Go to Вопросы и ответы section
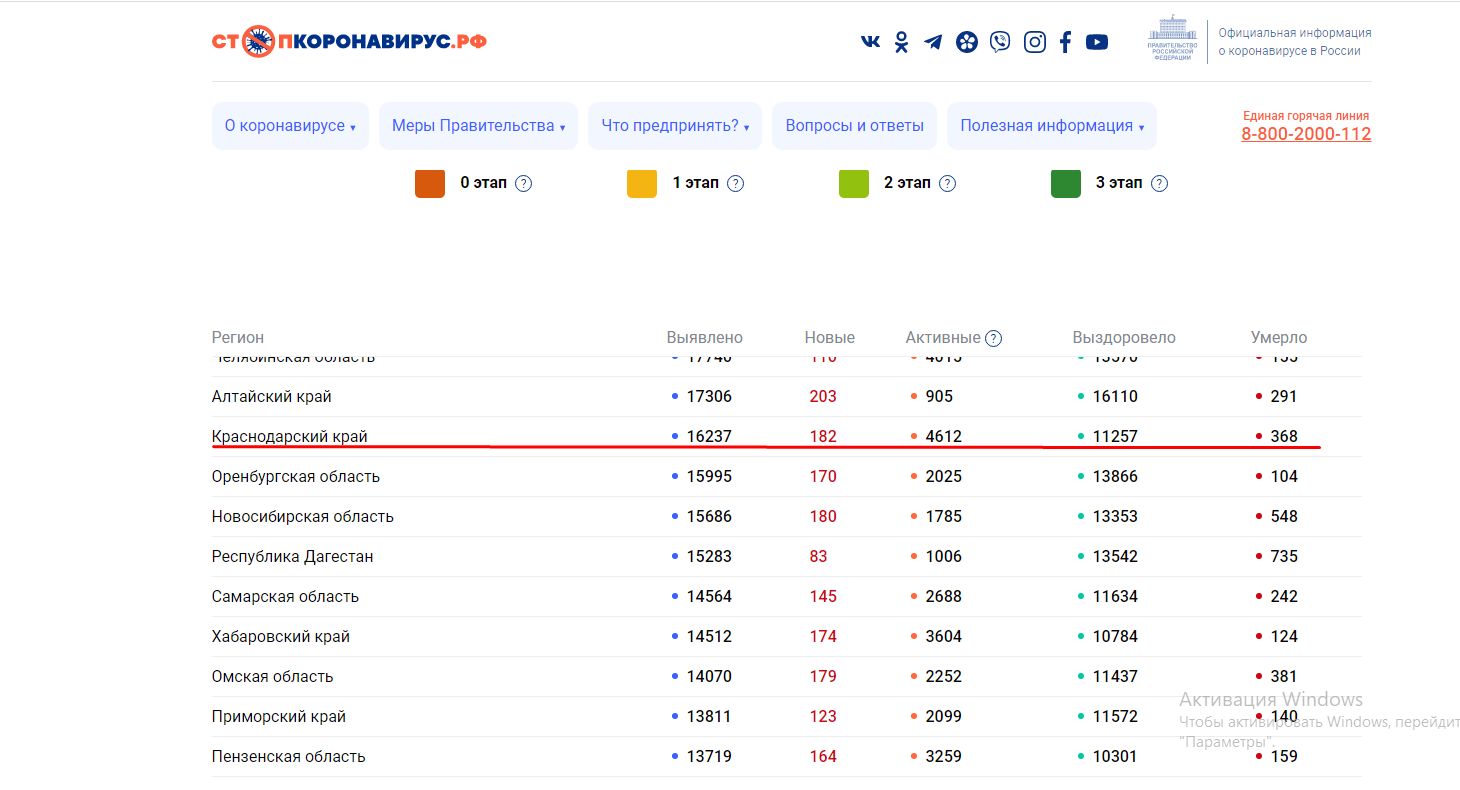The image size is (1460, 790). 854,126
